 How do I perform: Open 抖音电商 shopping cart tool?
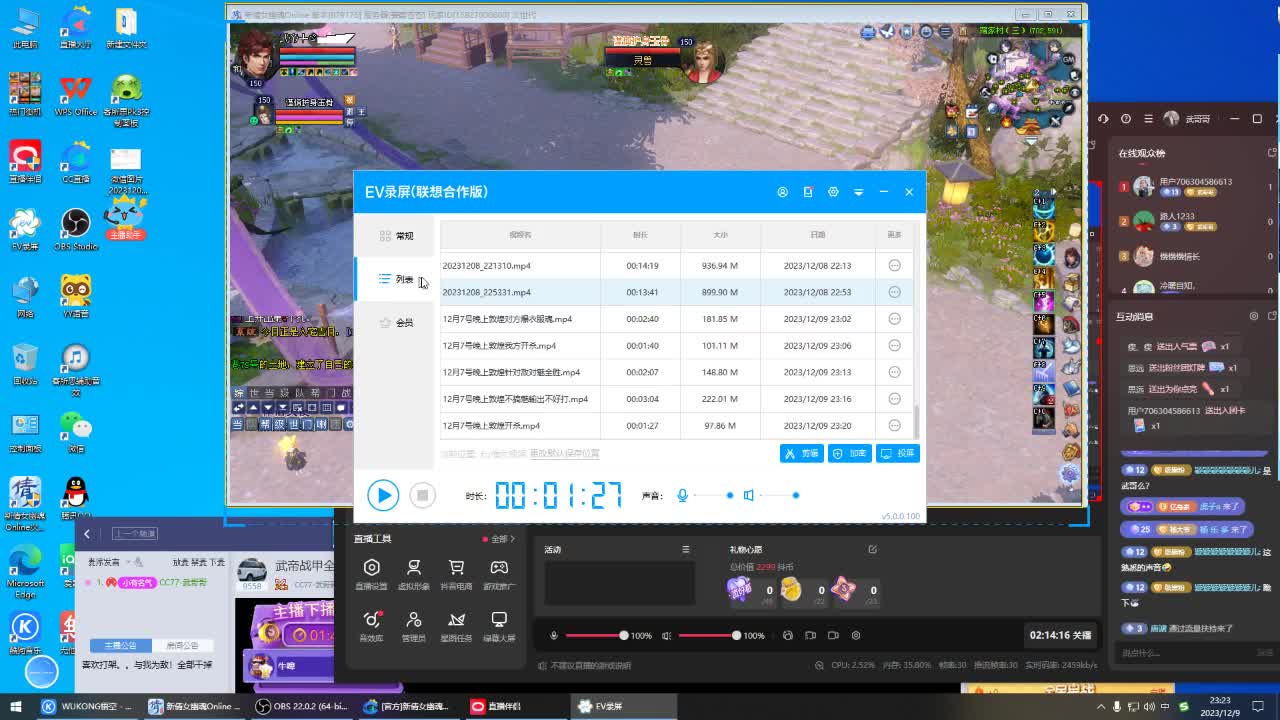456,574
